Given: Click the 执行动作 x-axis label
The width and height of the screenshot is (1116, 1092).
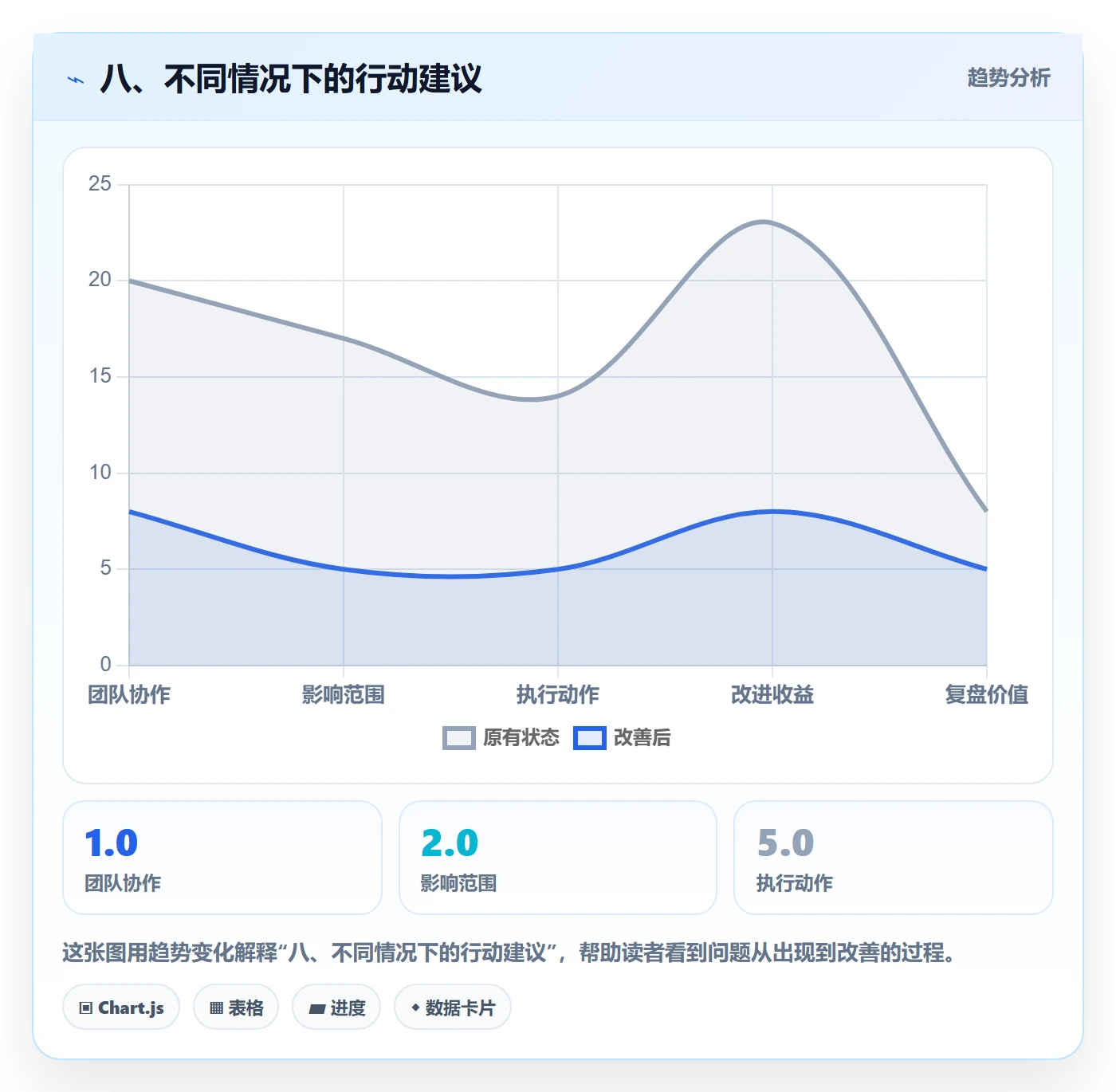Looking at the screenshot, I should click(558, 694).
